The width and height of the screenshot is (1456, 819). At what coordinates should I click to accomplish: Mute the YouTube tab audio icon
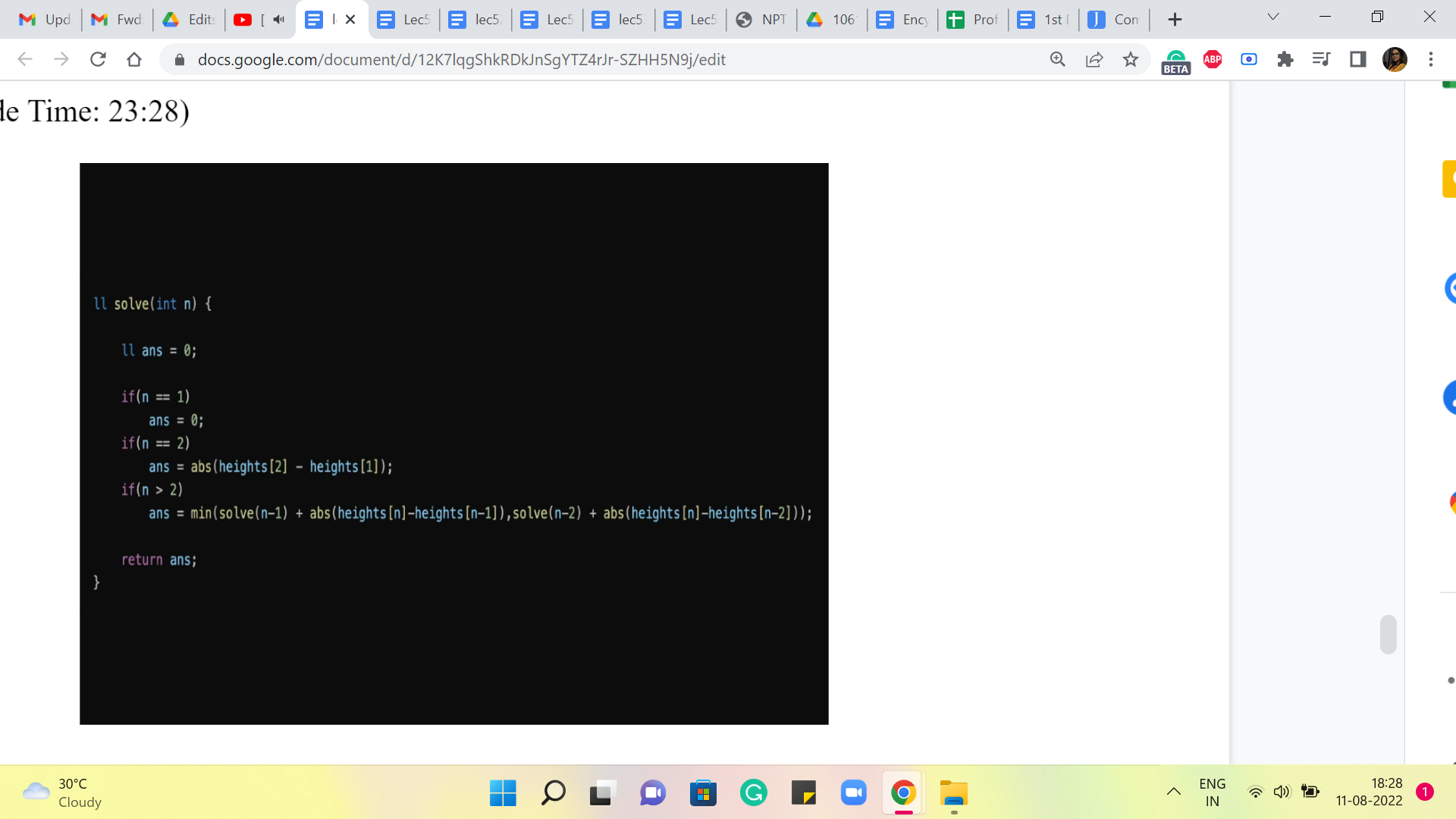(279, 20)
